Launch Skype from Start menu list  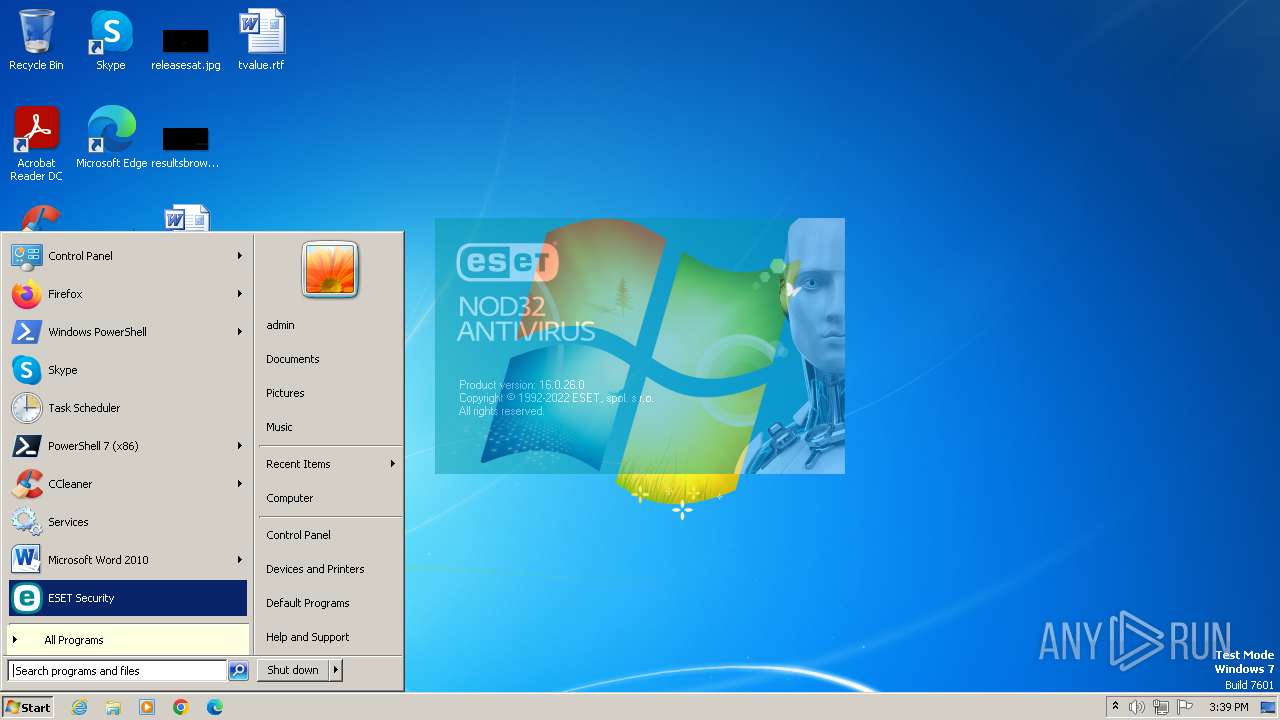(x=128, y=370)
